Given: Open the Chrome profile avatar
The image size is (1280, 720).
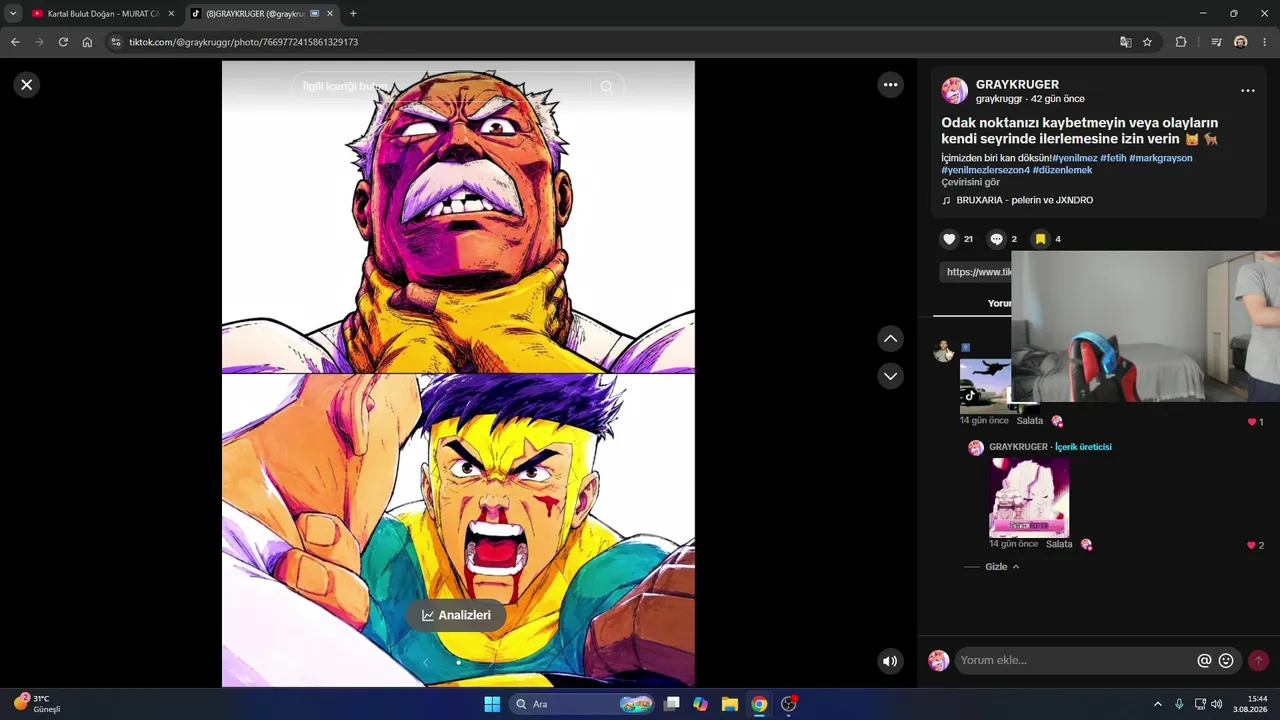Looking at the screenshot, I should coord(1241,42).
